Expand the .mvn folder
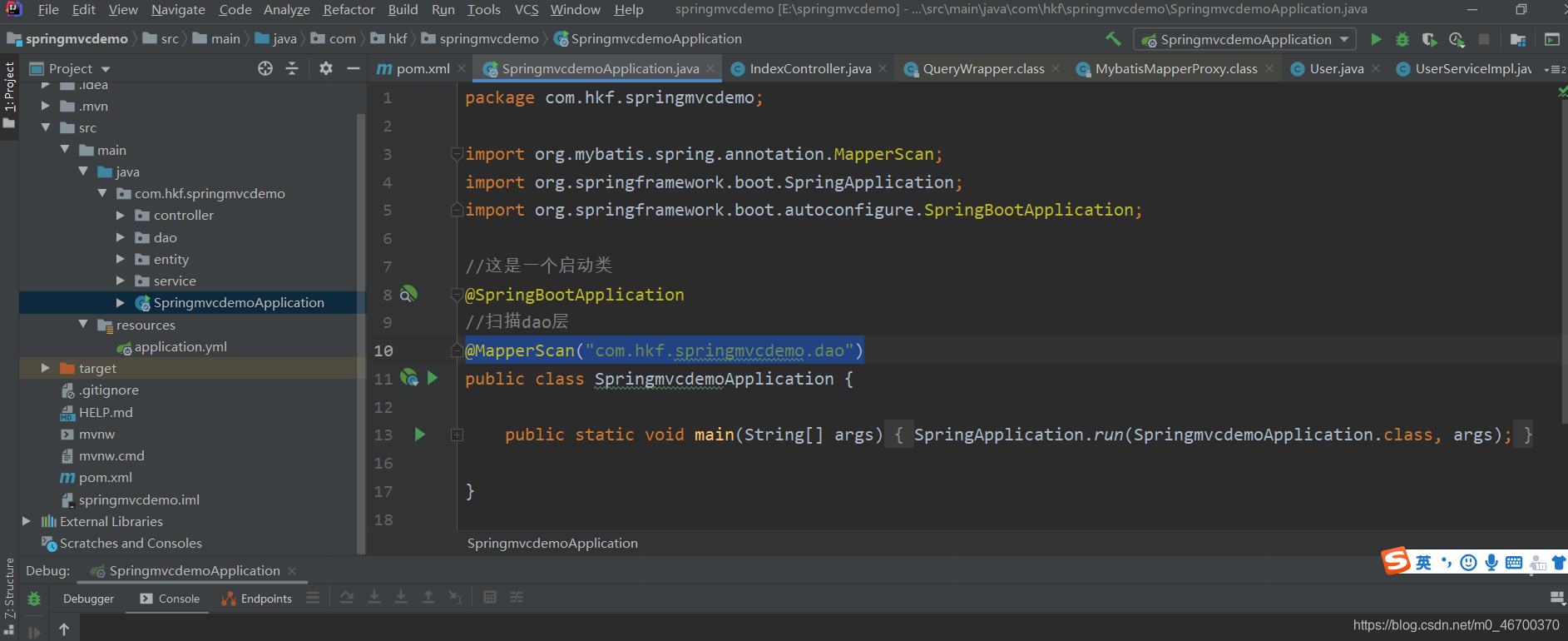This screenshot has width=1568, height=641. point(46,106)
